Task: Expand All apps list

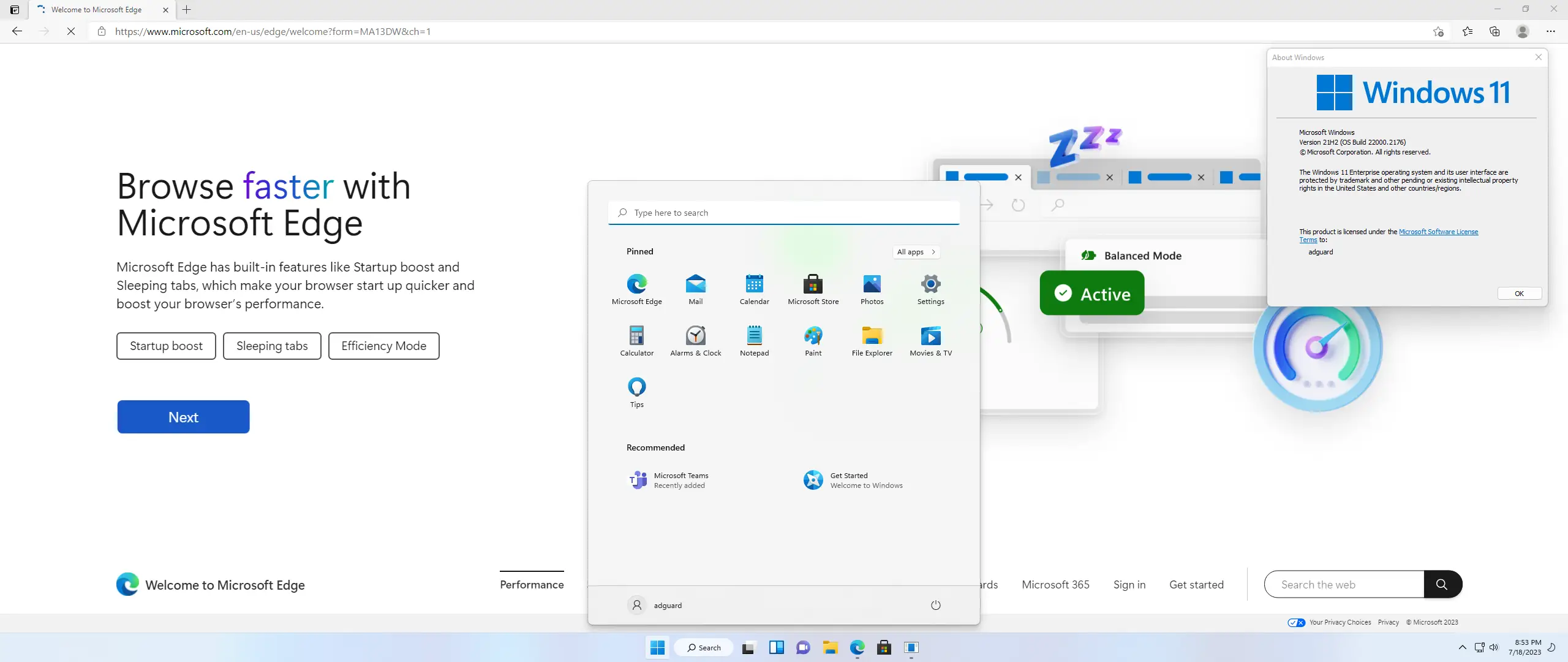Action: pyautogui.click(x=916, y=252)
